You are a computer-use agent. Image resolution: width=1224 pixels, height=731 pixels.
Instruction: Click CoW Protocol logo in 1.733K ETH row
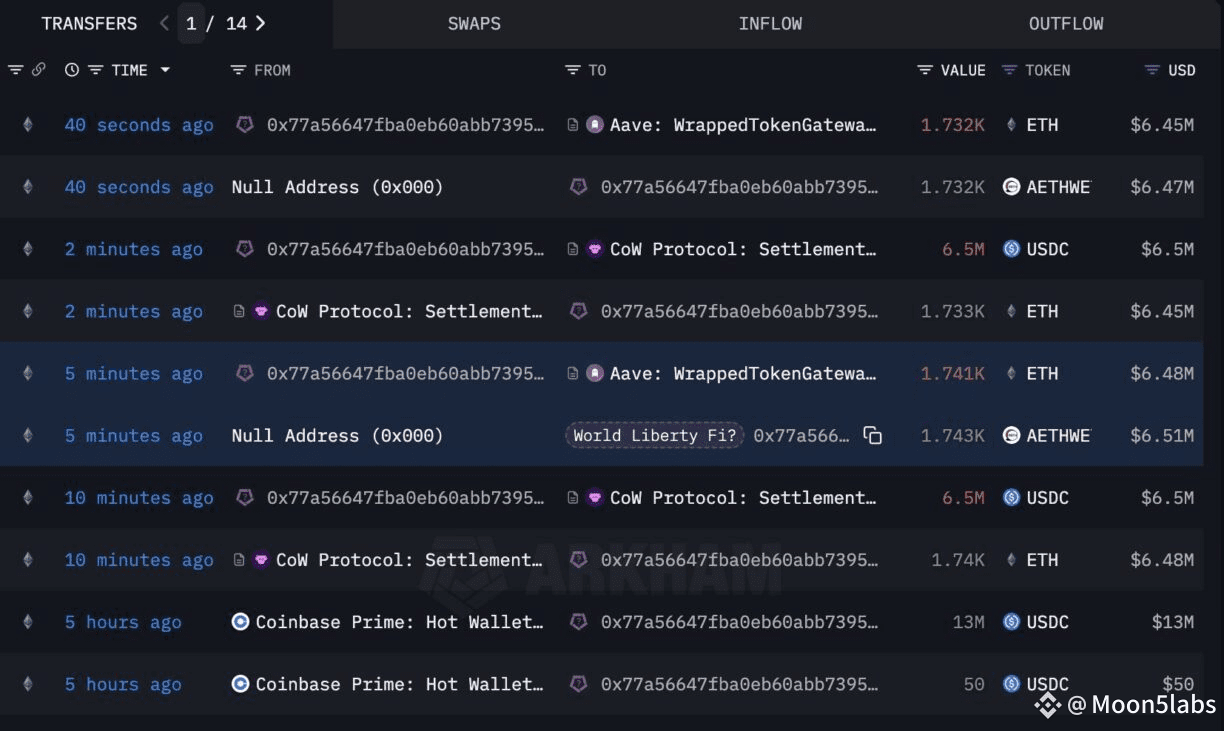(261, 311)
